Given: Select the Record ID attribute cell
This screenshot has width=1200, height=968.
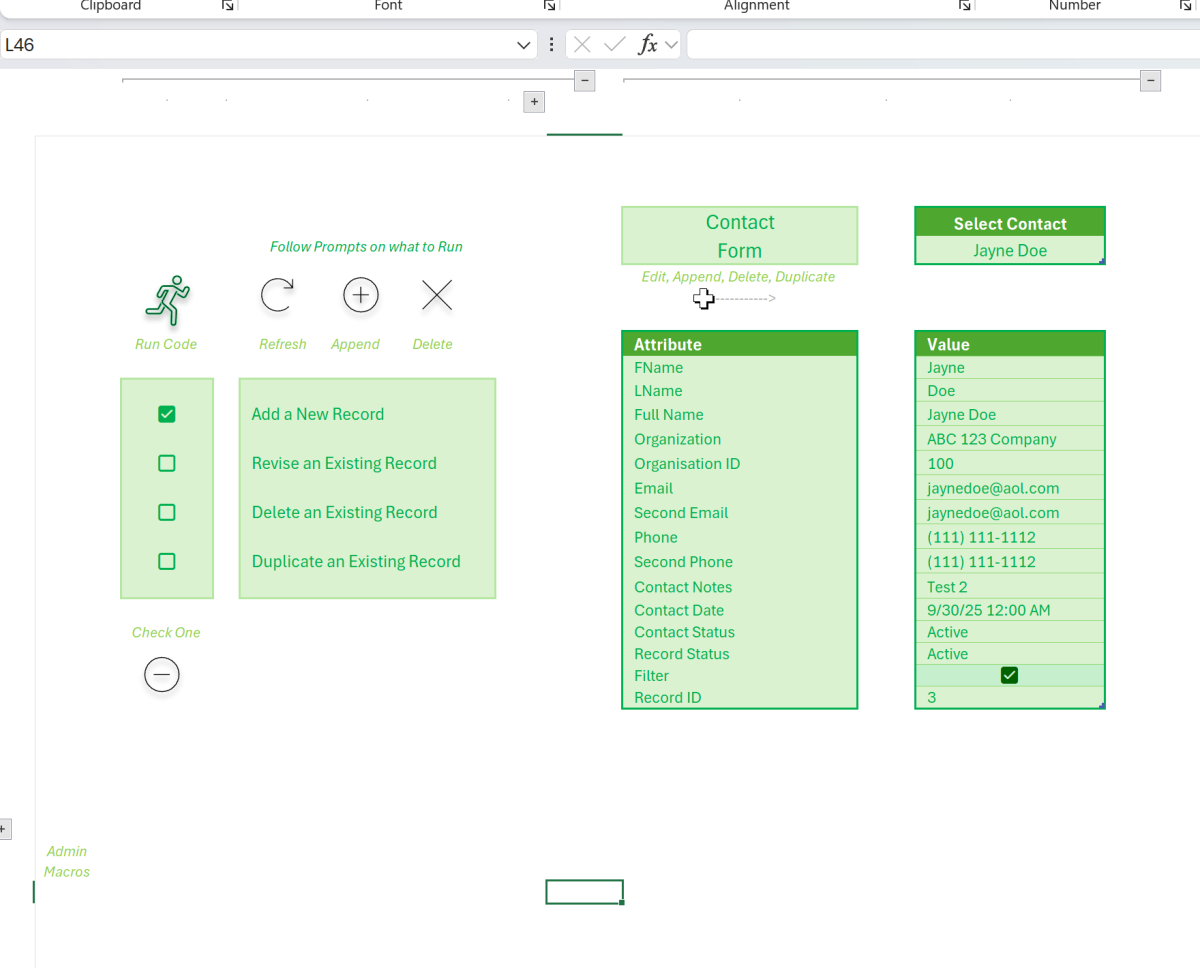Looking at the screenshot, I should [x=740, y=698].
